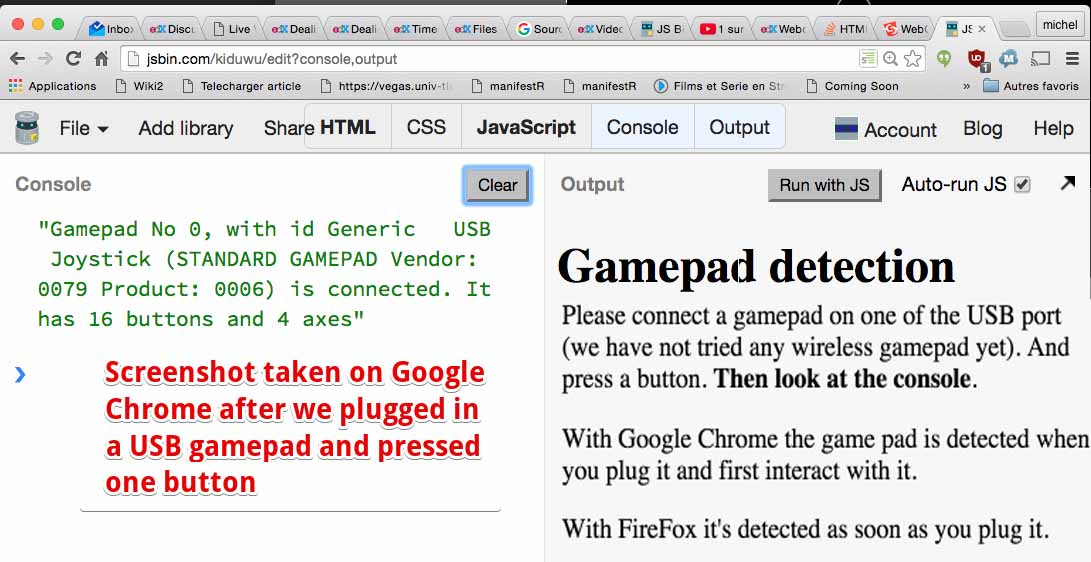Open the Chrome hamburger menu

coord(1072,59)
